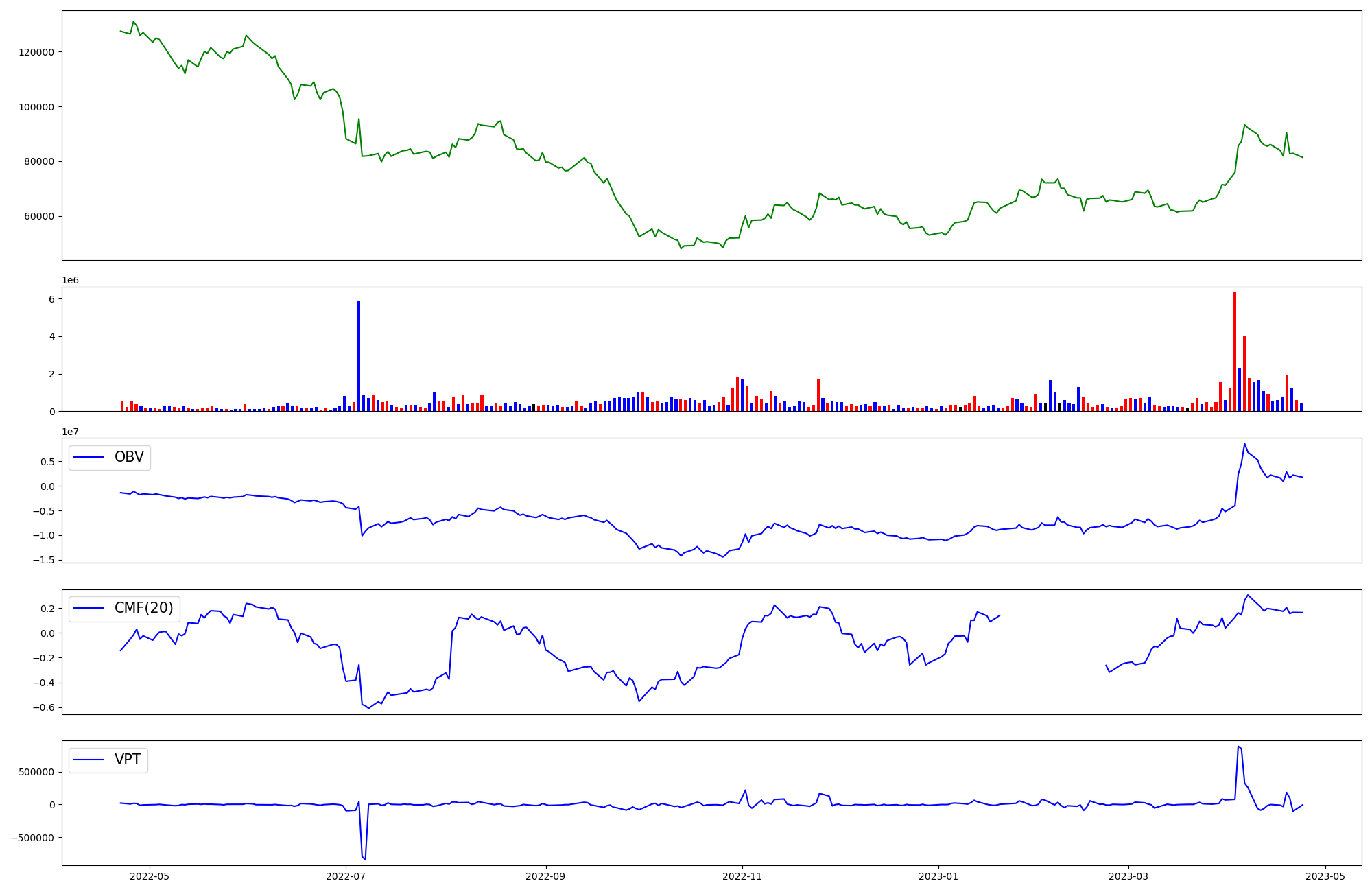Click the 2023-03 x-axis date label
1372x892 pixels.
[x=1128, y=876]
